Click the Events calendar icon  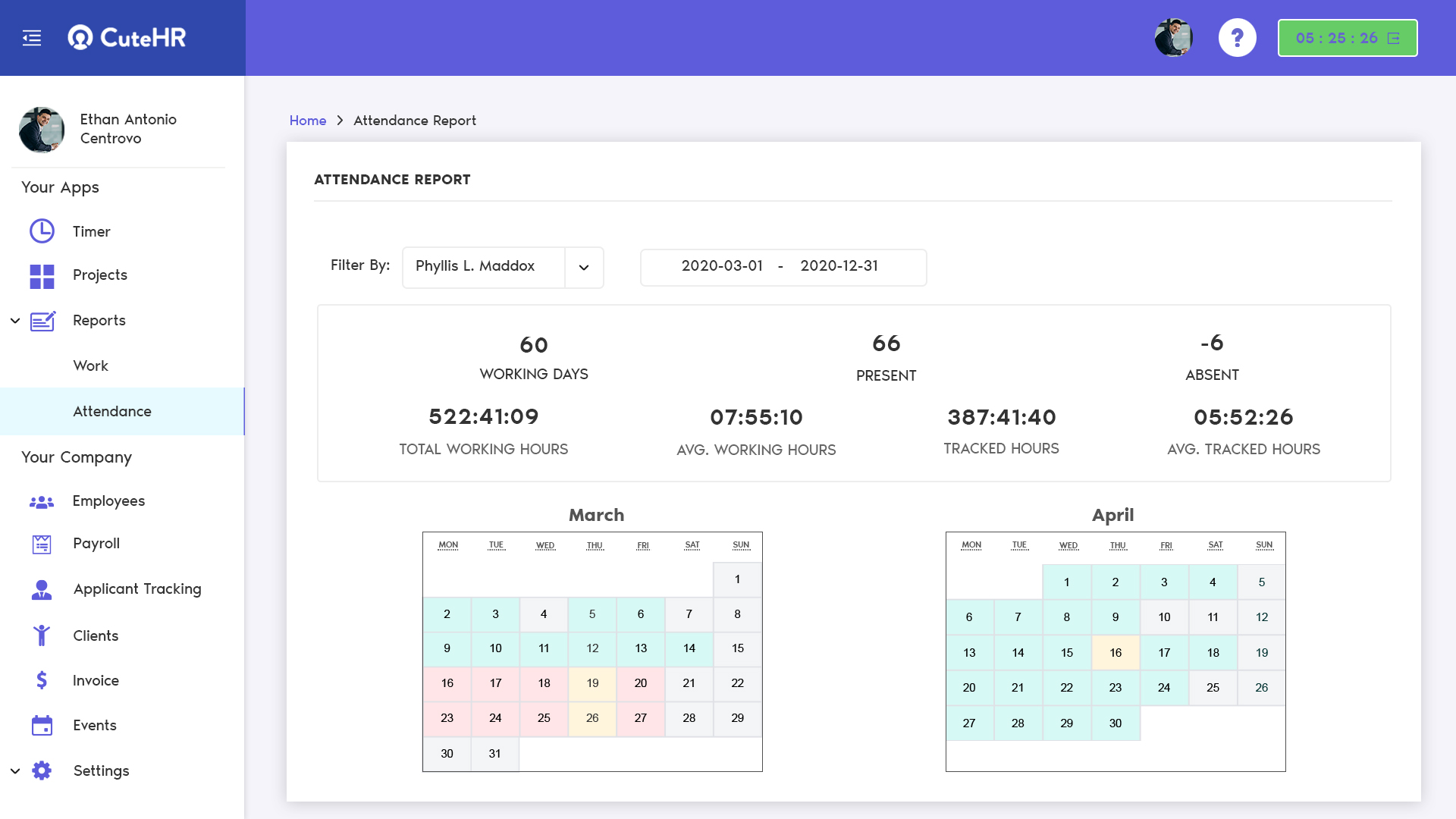[42, 726]
